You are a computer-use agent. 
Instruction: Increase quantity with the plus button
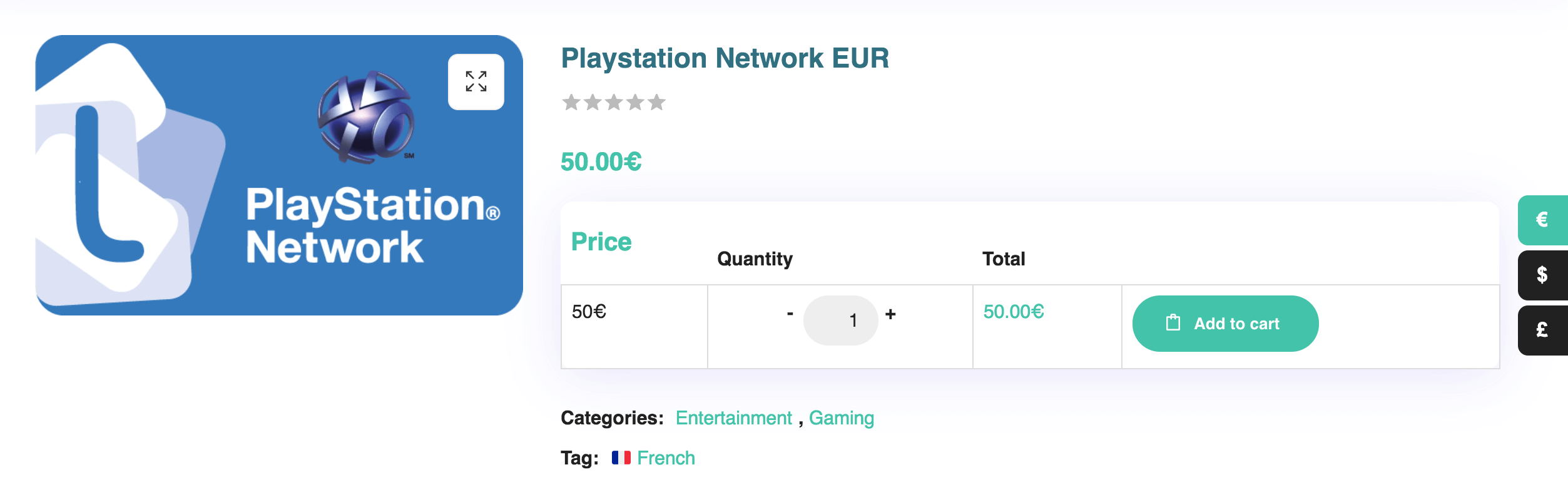point(890,314)
